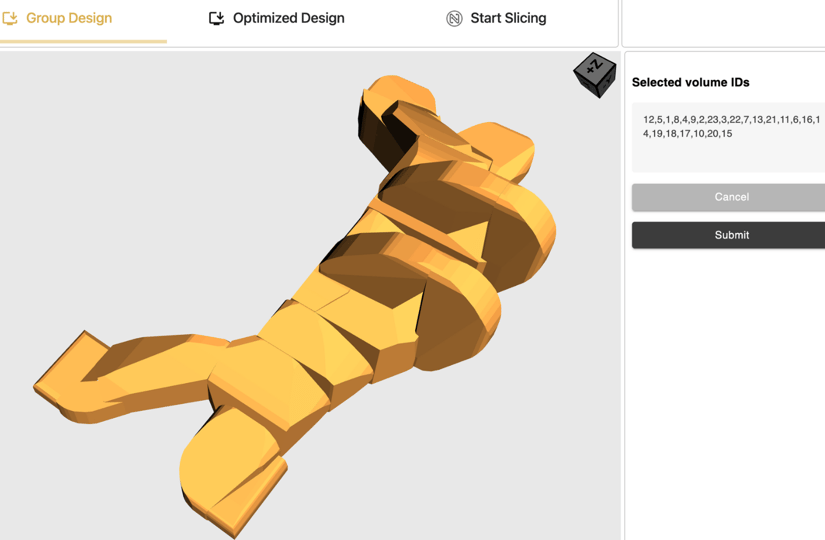Viewport: 825px width, 540px height.
Task: Click the Optimized Design icon
Action: point(216,18)
